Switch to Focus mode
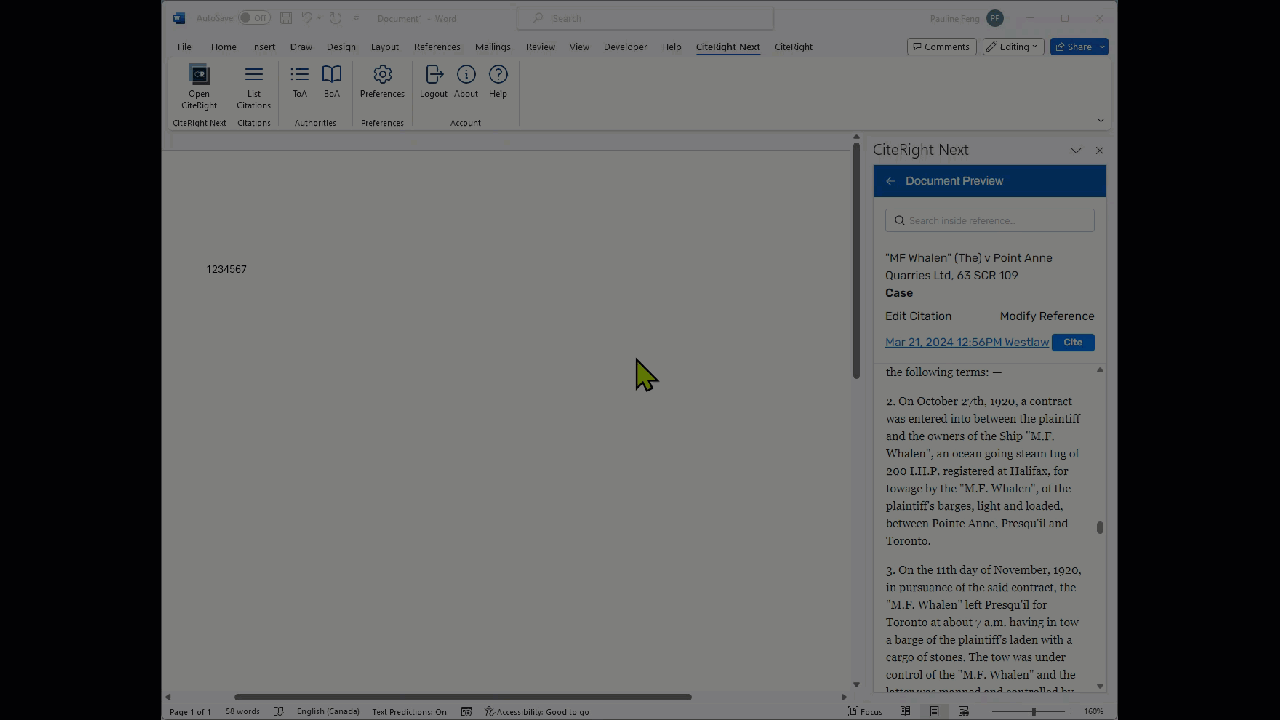1280x720 pixels. pos(864,711)
